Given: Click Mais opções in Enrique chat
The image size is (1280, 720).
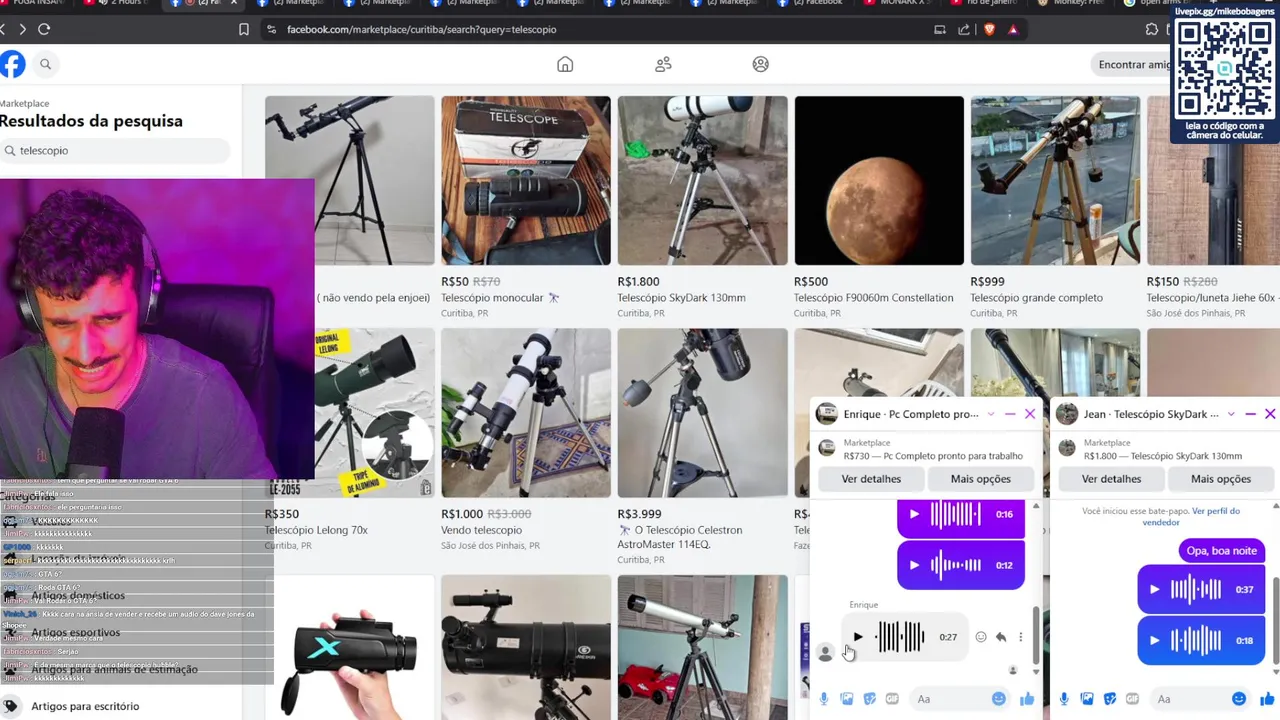Looking at the screenshot, I should 980,479.
